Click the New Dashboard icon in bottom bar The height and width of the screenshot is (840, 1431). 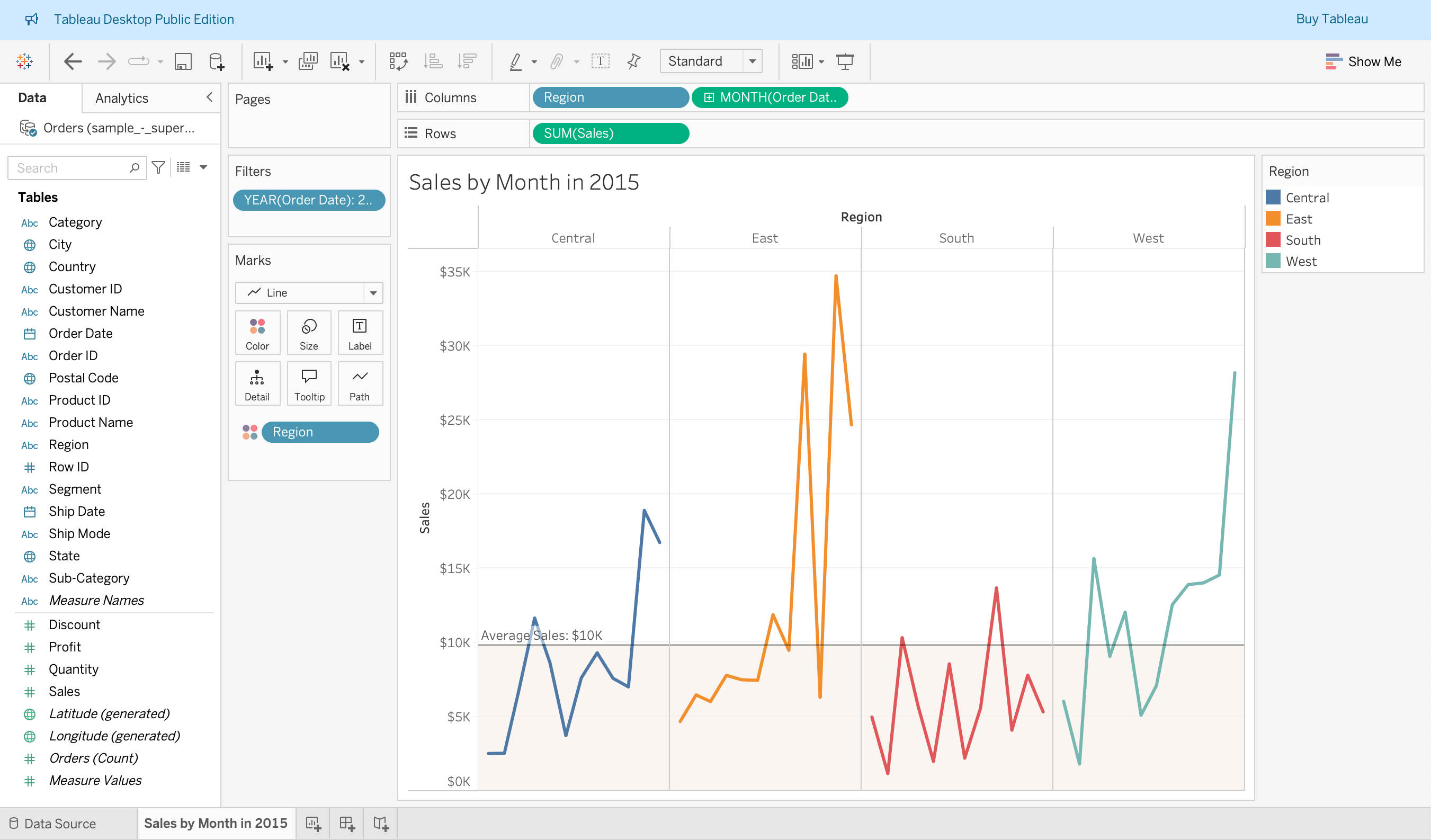coord(347,824)
